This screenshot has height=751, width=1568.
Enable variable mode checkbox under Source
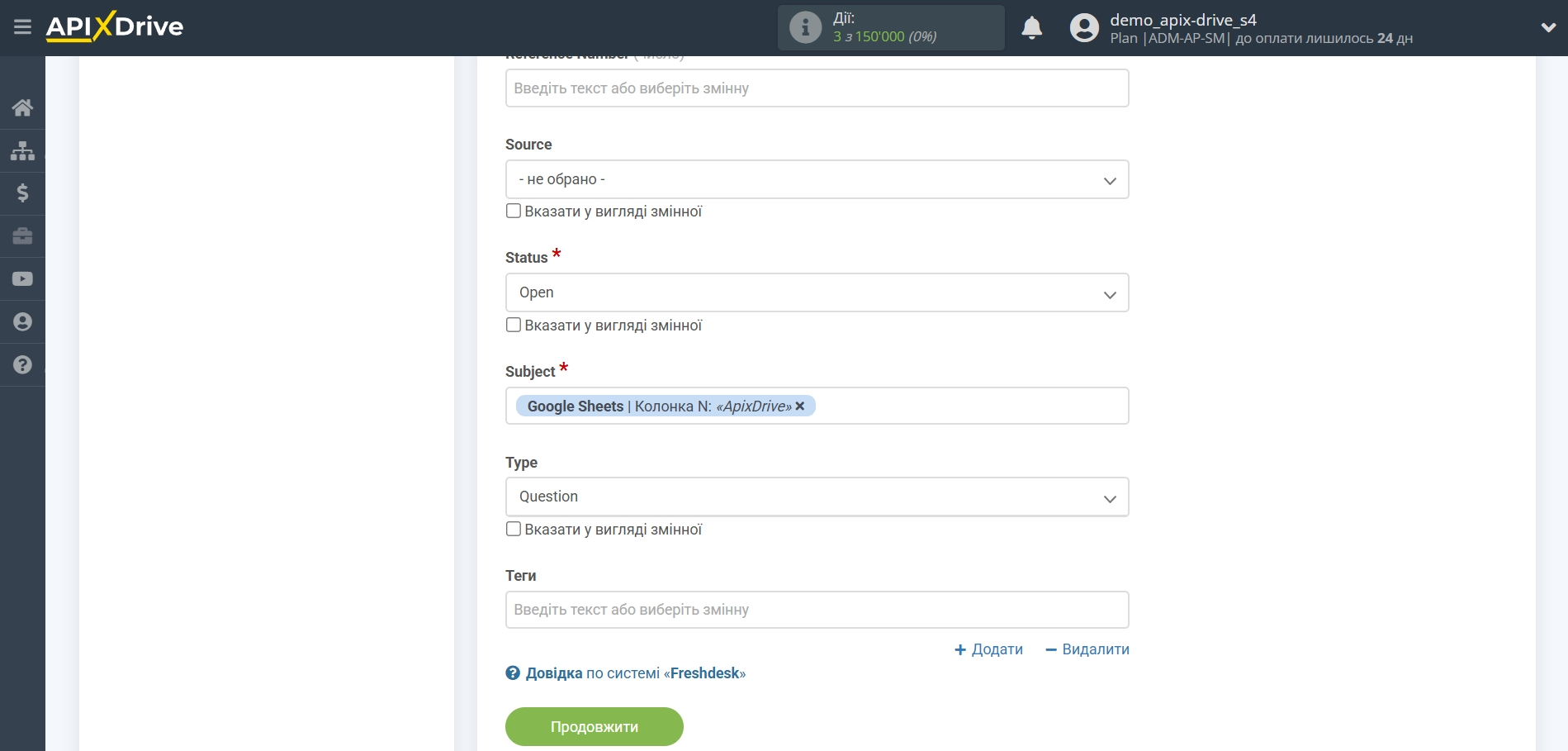pos(514,211)
